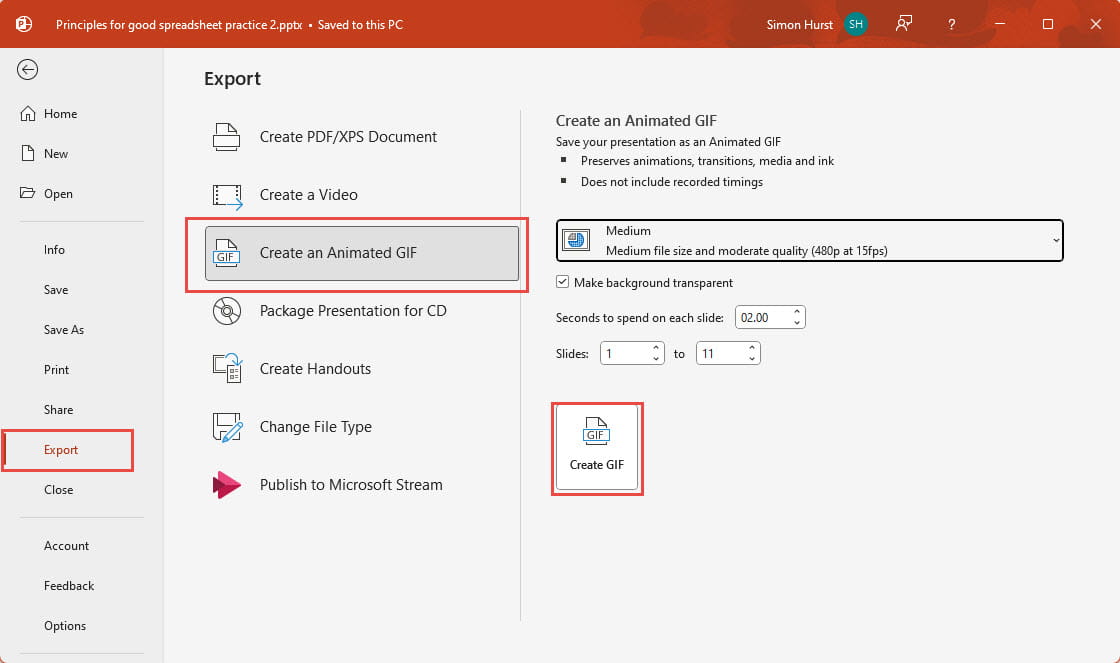Click the seconds per slide input field
The image size is (1120, 663).
[762, 318]
